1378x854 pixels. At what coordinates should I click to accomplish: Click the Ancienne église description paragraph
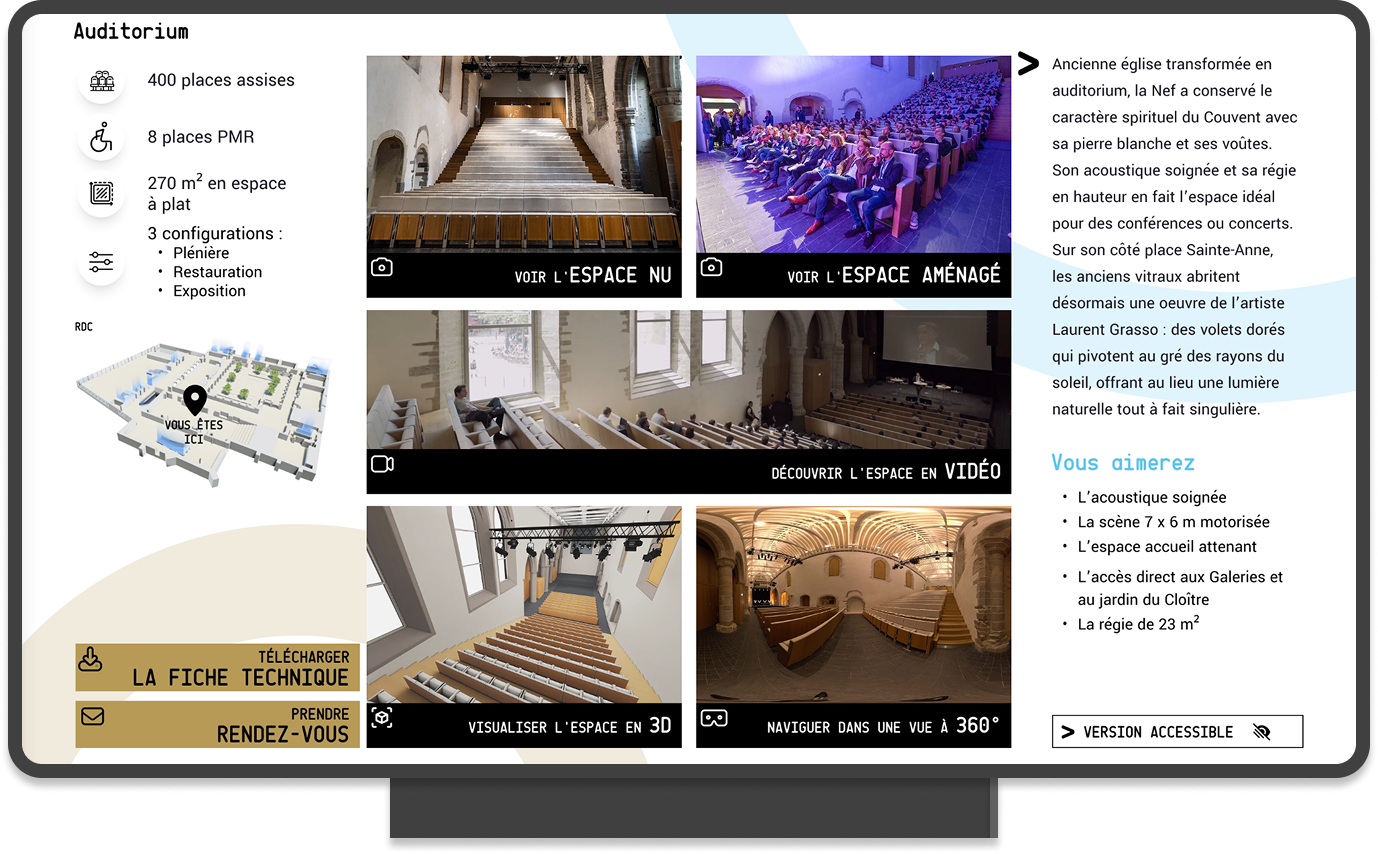[x=1175, y=237]
